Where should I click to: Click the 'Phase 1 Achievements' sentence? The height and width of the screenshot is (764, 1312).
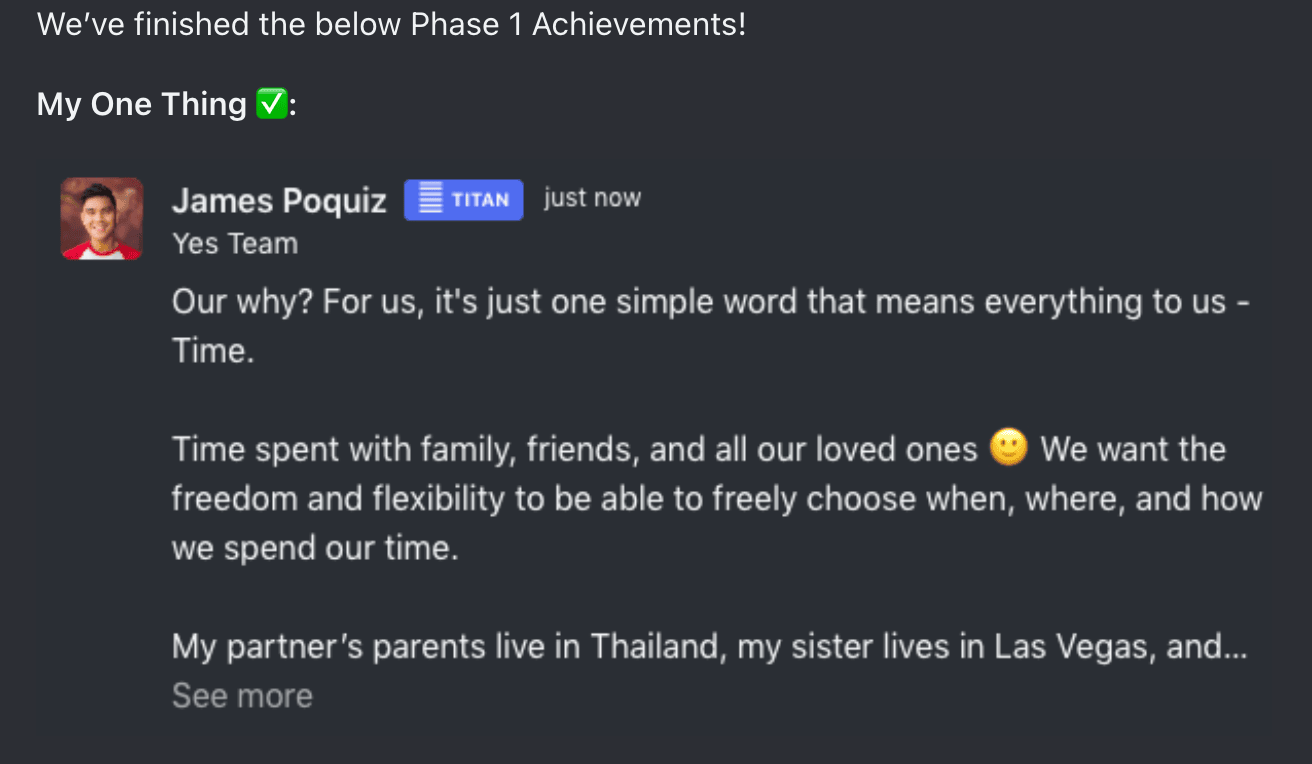[x=392, y=24]
